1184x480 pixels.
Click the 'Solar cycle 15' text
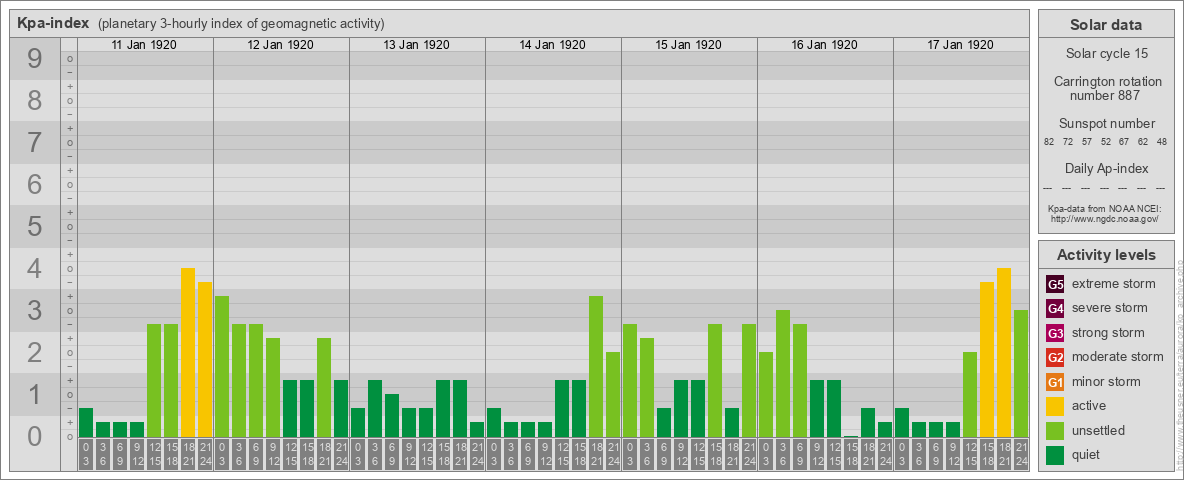pos(1106,54)
